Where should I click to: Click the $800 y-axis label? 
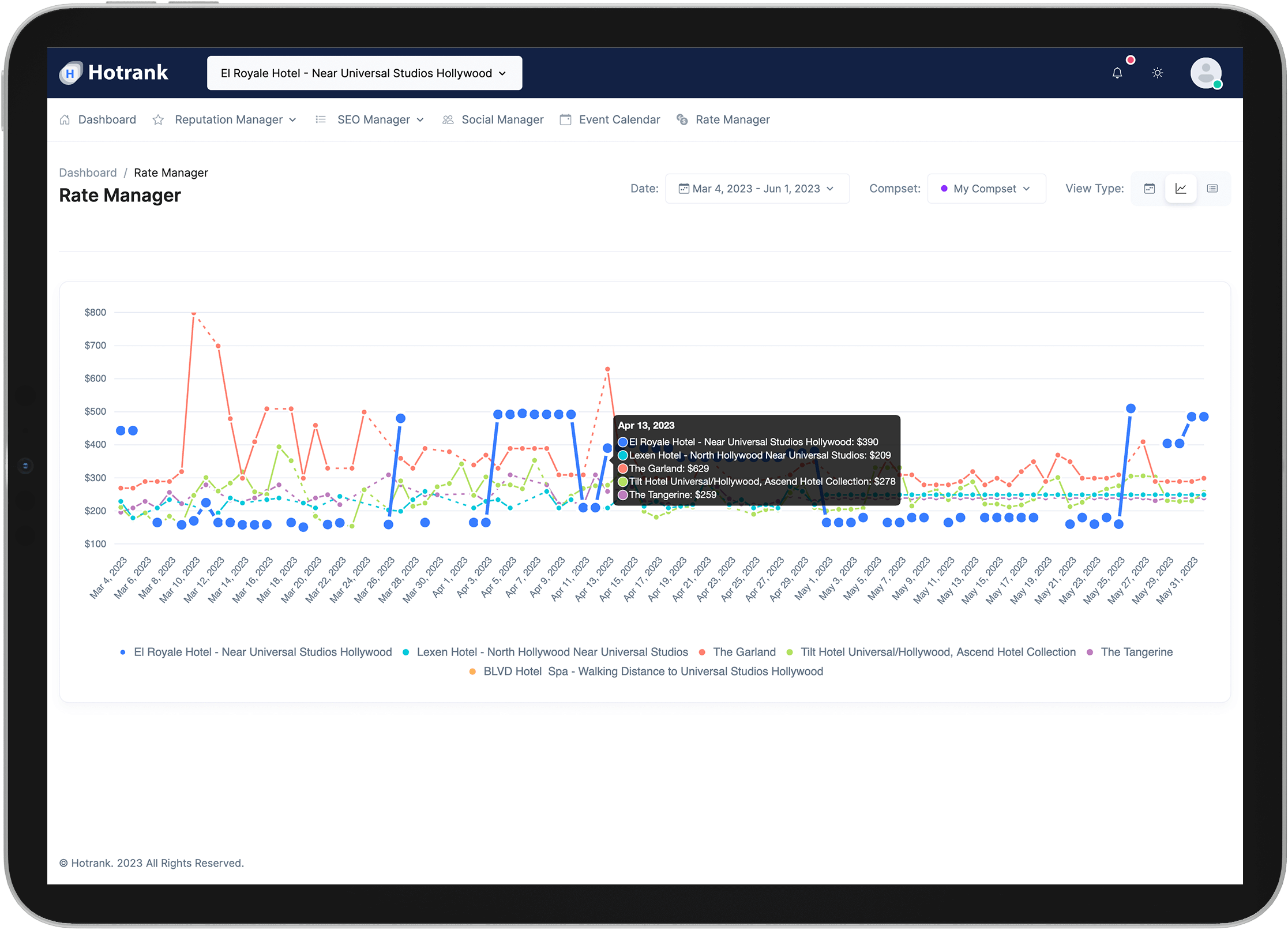coord(95,313)
